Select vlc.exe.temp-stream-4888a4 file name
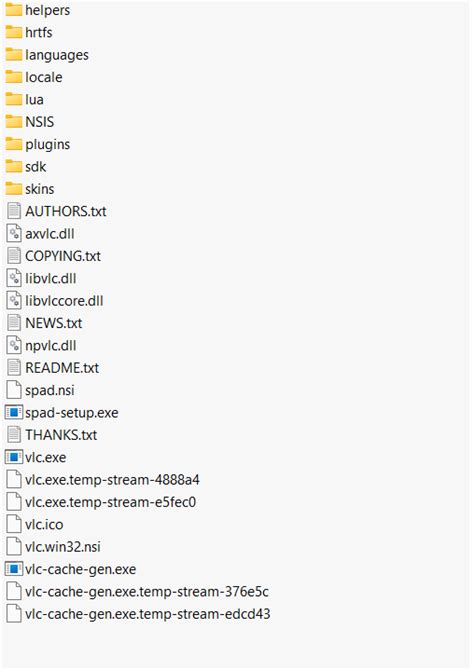The height and width of the screenshot is (670, 474). tap(112, 480)
